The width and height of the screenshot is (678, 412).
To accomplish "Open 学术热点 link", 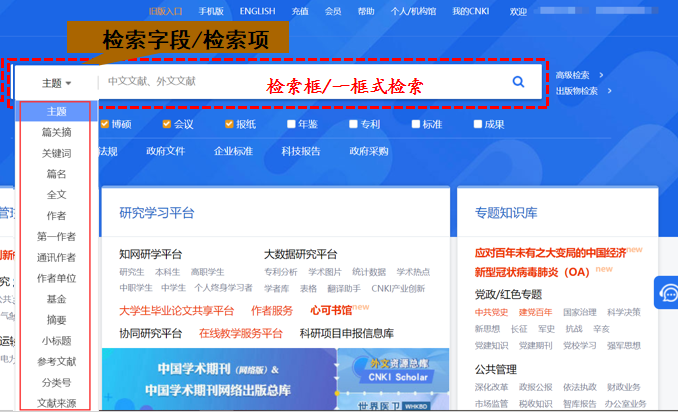I will [413, 272].
